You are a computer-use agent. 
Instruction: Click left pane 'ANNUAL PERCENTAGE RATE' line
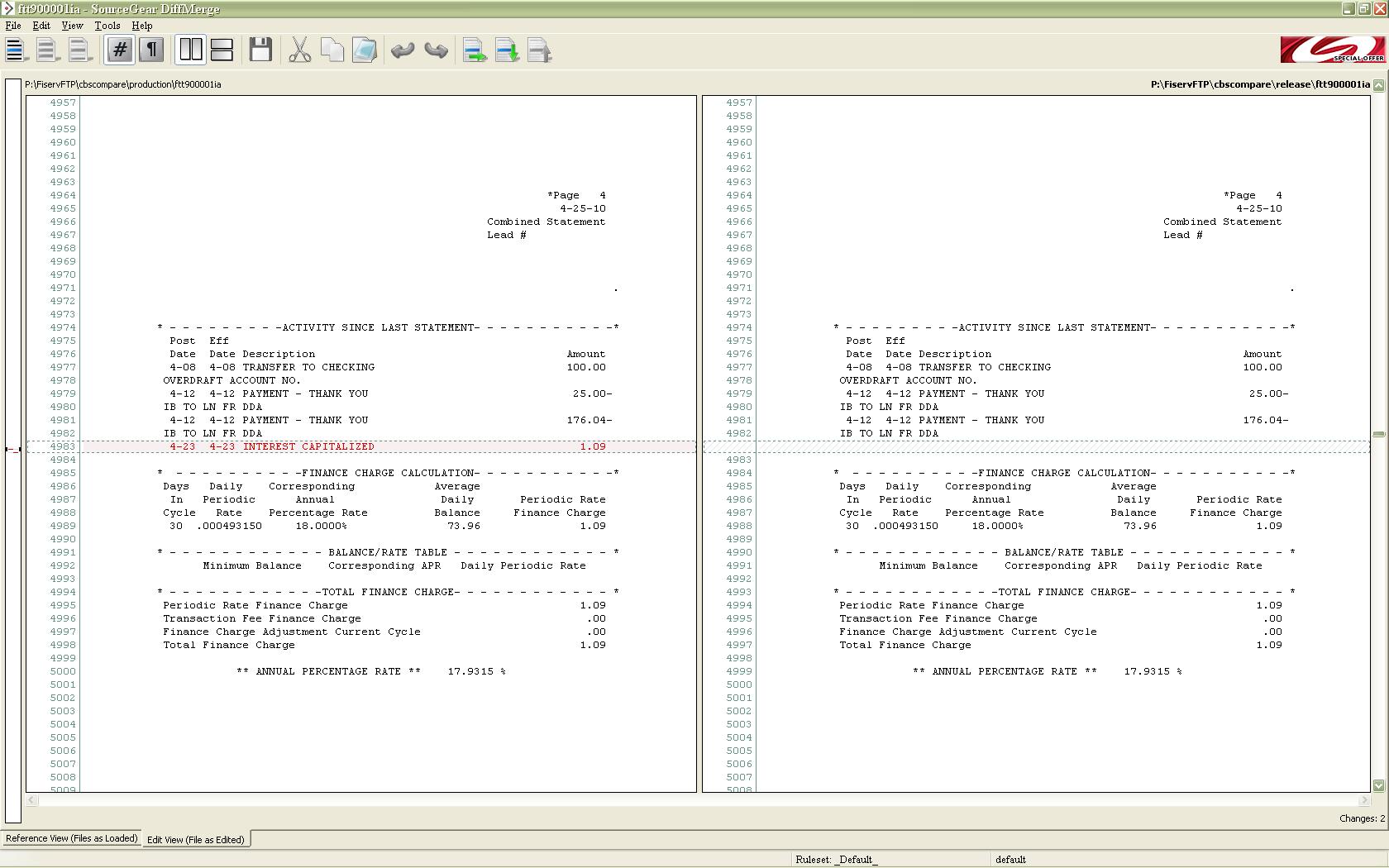click(371, 671)
